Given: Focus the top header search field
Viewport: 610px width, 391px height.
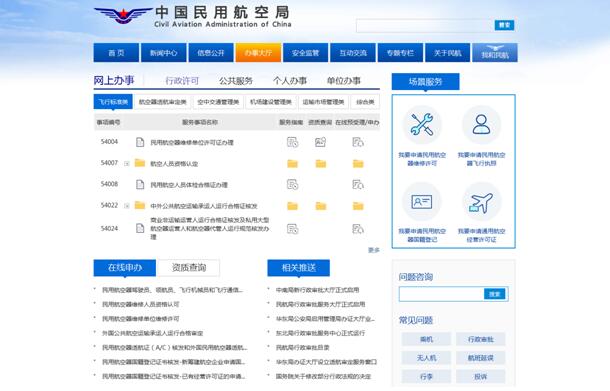Looking at the screenshot, I should pos(425,25).
